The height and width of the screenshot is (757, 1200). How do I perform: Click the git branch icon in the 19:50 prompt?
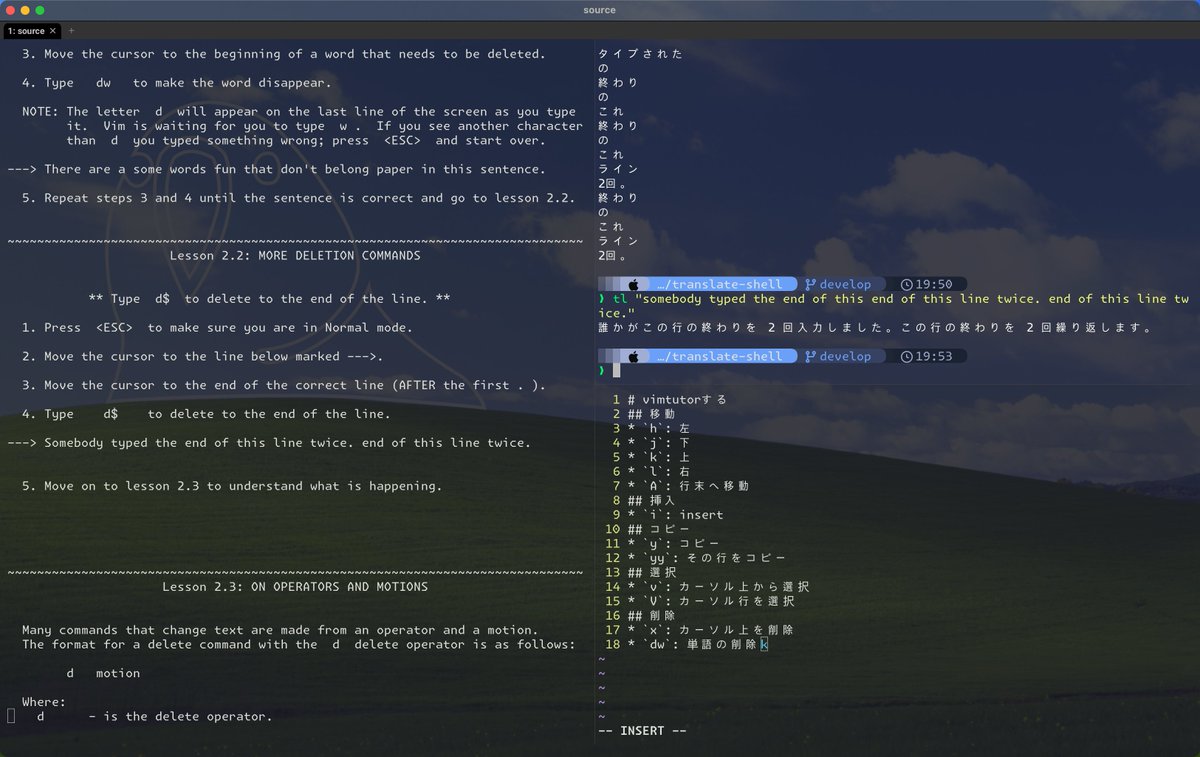click(810, 284)
